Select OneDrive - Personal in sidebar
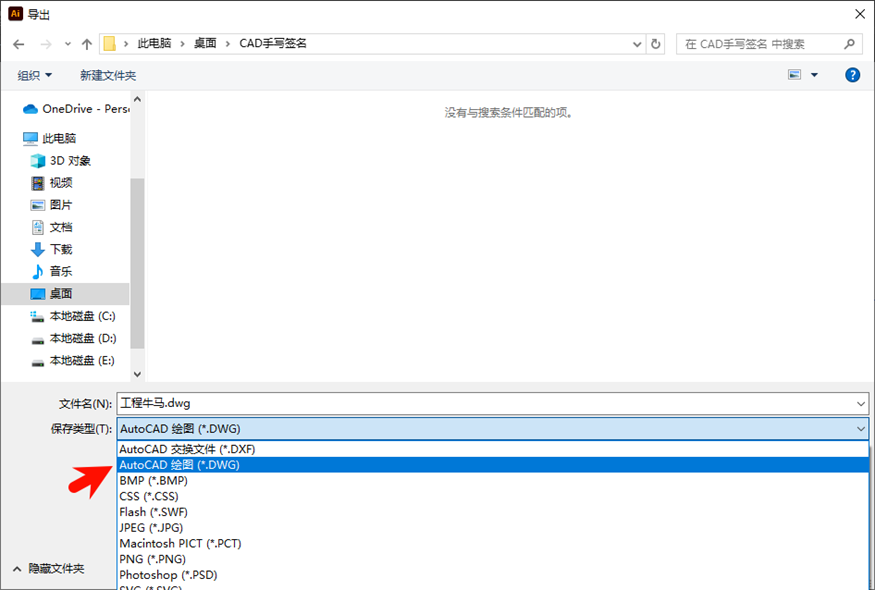 pyautogui.click(x=75, y=109)
